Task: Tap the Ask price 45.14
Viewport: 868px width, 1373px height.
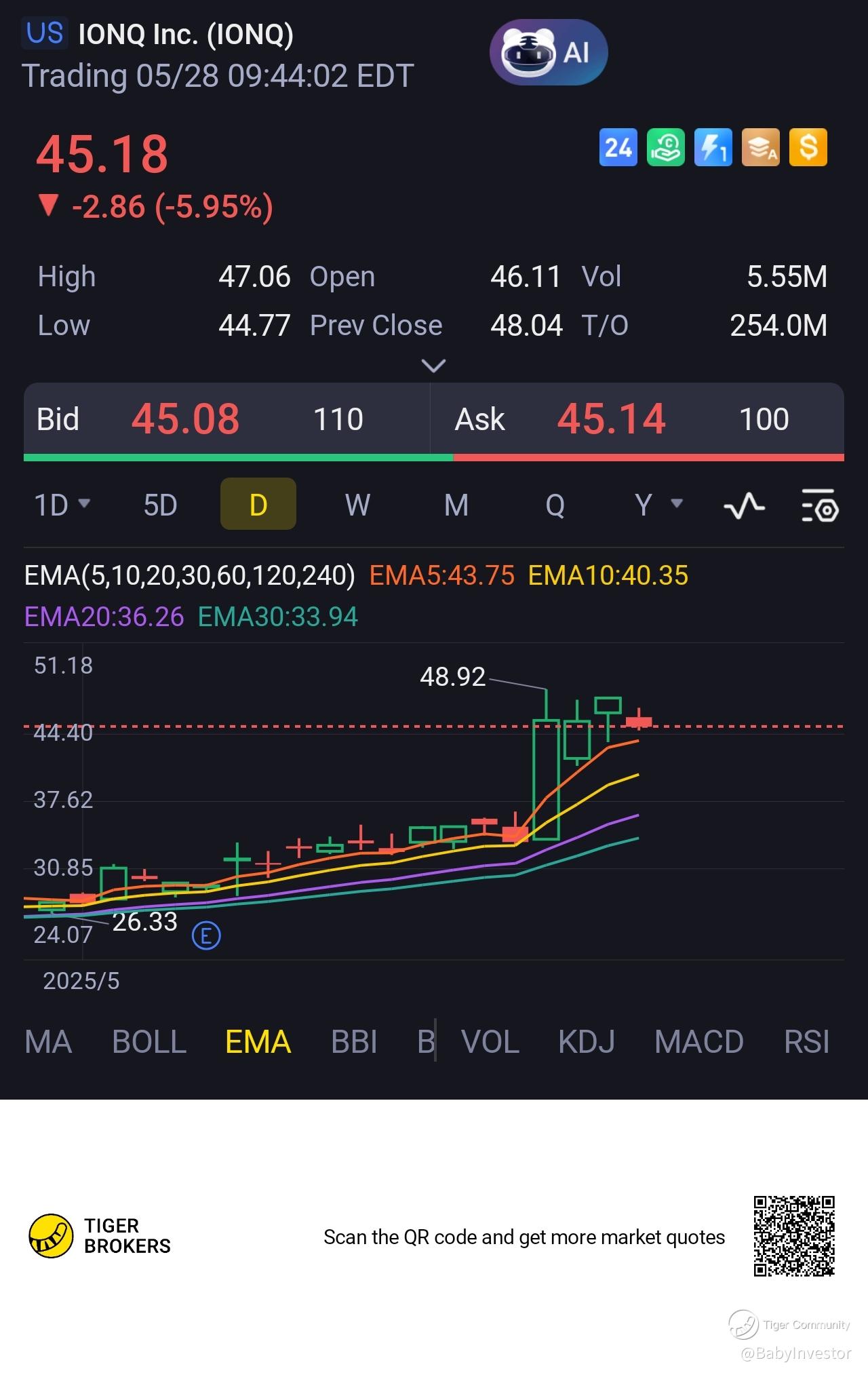Action: 611,419
